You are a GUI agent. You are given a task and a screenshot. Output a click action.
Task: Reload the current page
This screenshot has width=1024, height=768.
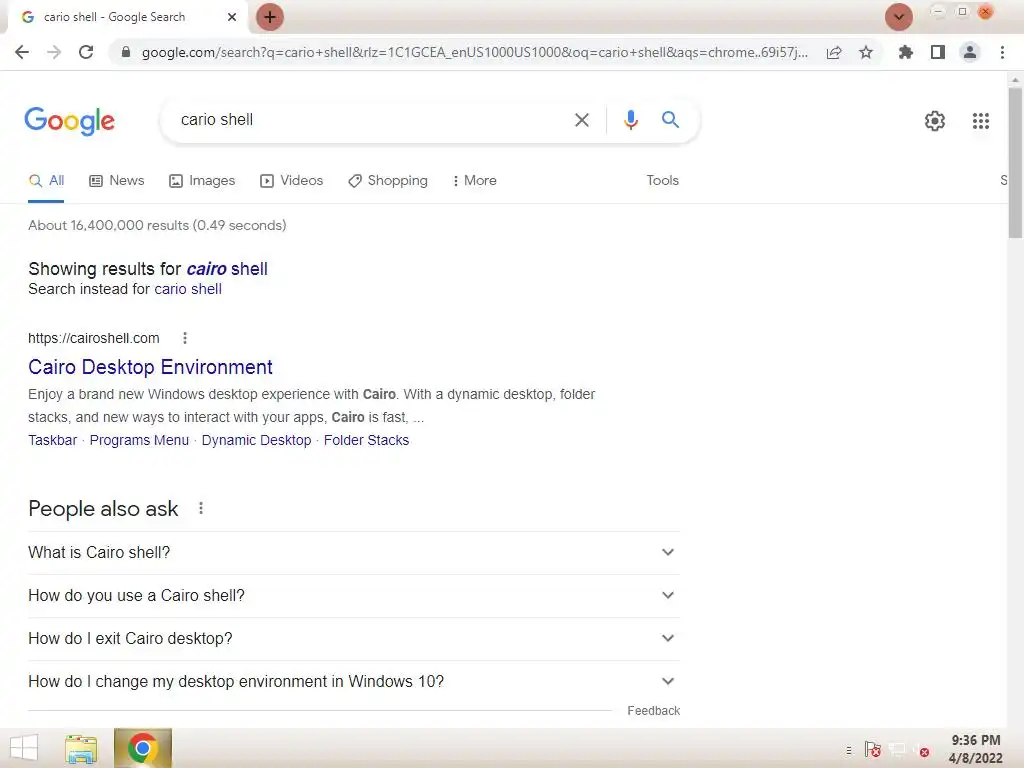[86, 52]
